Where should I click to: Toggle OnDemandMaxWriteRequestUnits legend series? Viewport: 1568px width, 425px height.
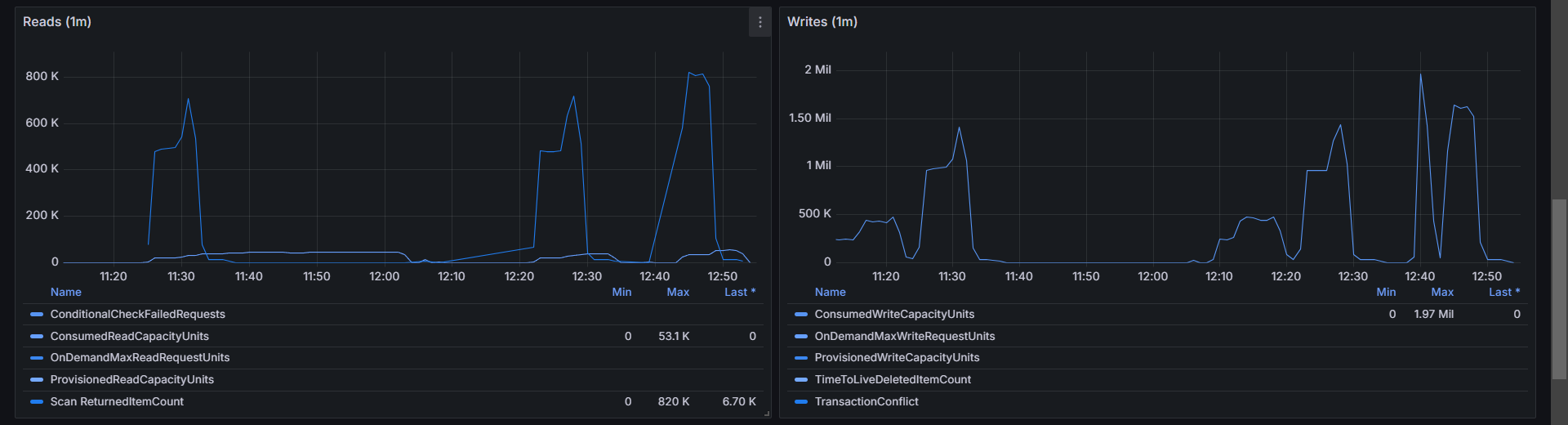tap(904, 336)
